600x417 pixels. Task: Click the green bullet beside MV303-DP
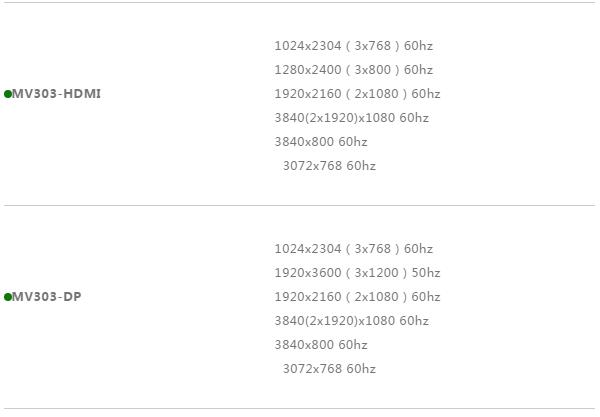(8, 297)
